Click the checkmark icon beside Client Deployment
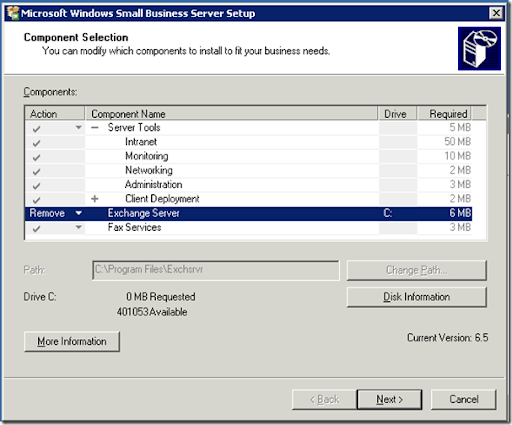 click(x=36, y=200)
